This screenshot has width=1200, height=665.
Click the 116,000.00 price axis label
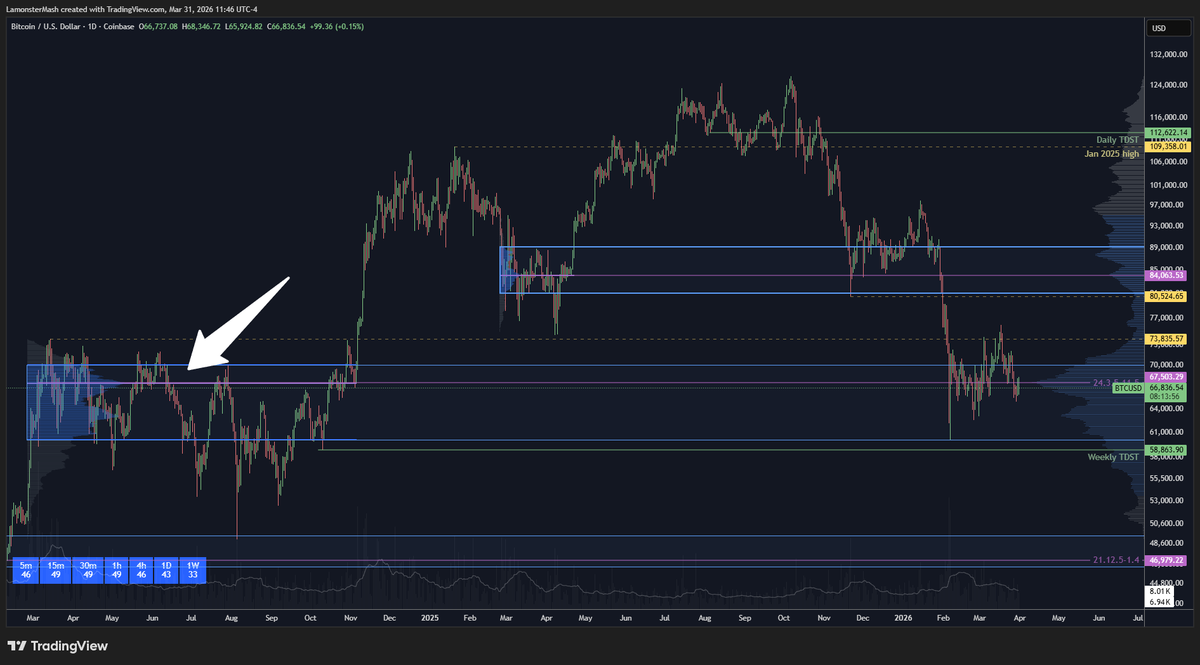point(1168,118)
